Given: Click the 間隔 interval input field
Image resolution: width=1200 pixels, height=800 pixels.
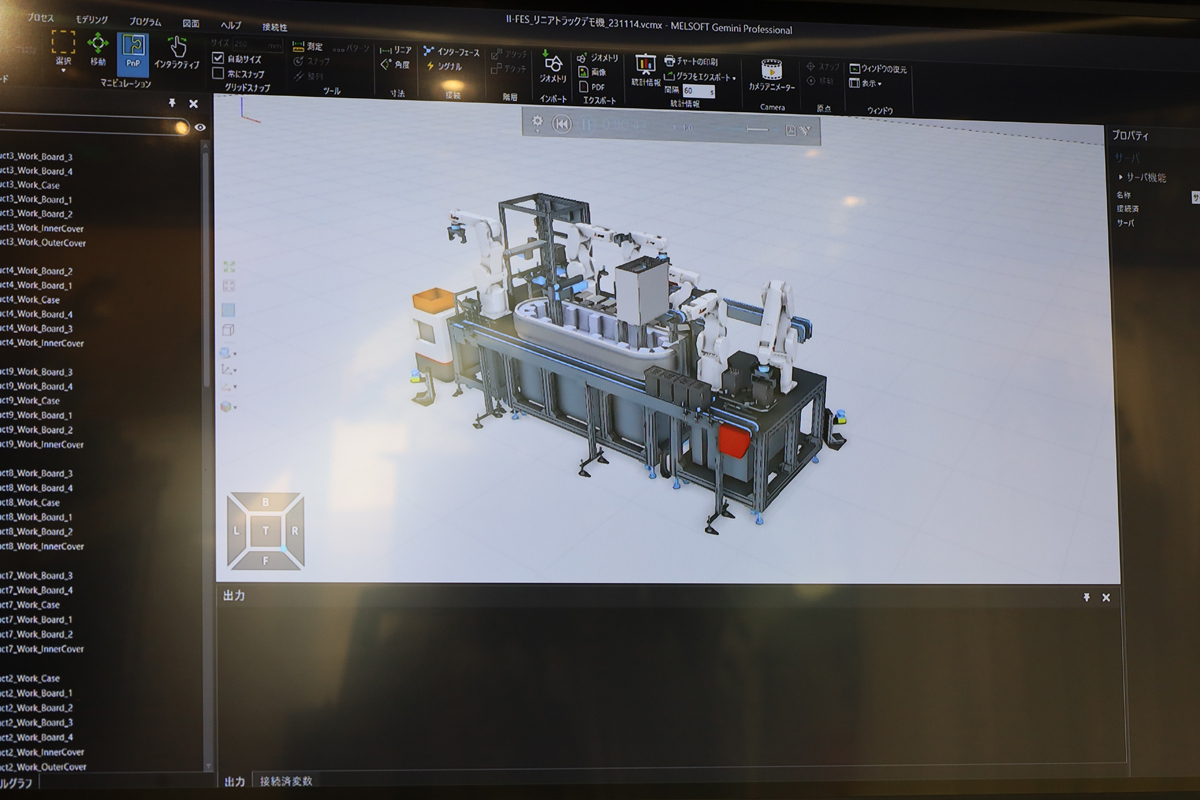Looking at the screenshot, I should click(x=698, y=91).
